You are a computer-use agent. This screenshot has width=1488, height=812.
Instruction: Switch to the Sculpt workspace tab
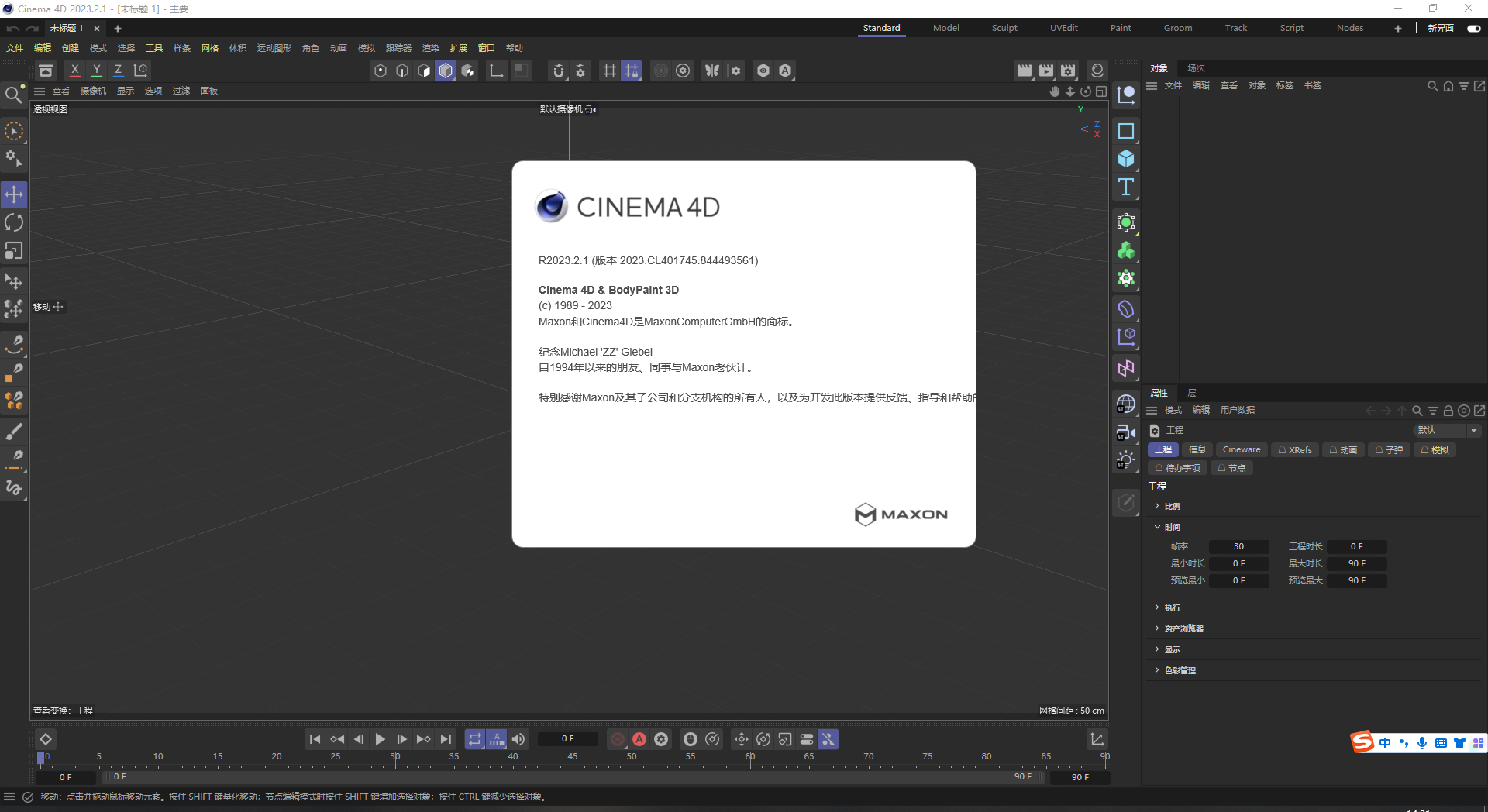click(x=1004, y=28)
